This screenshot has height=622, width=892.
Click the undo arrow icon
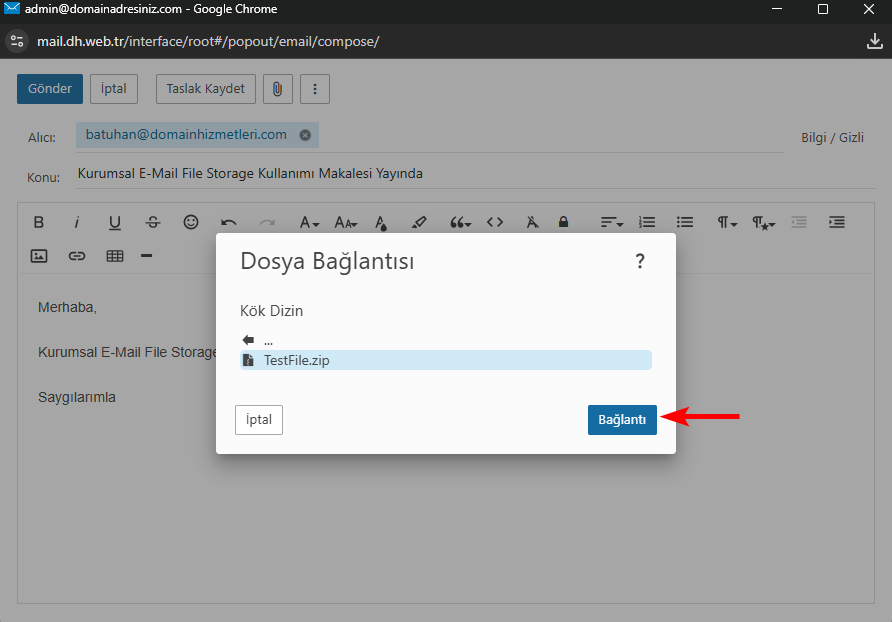229,222
